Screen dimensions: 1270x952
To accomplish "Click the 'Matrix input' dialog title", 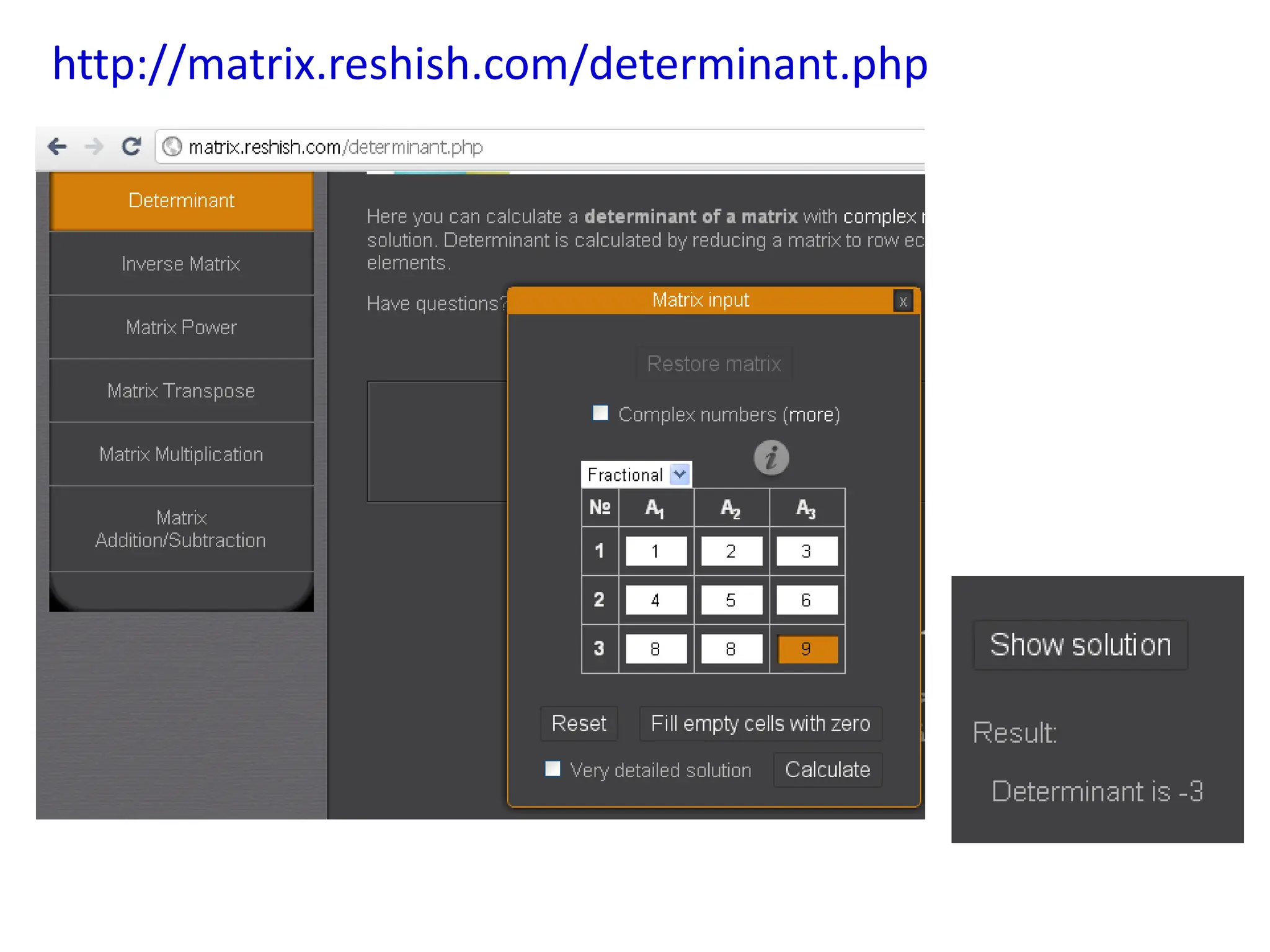I will tap(701, 300).
